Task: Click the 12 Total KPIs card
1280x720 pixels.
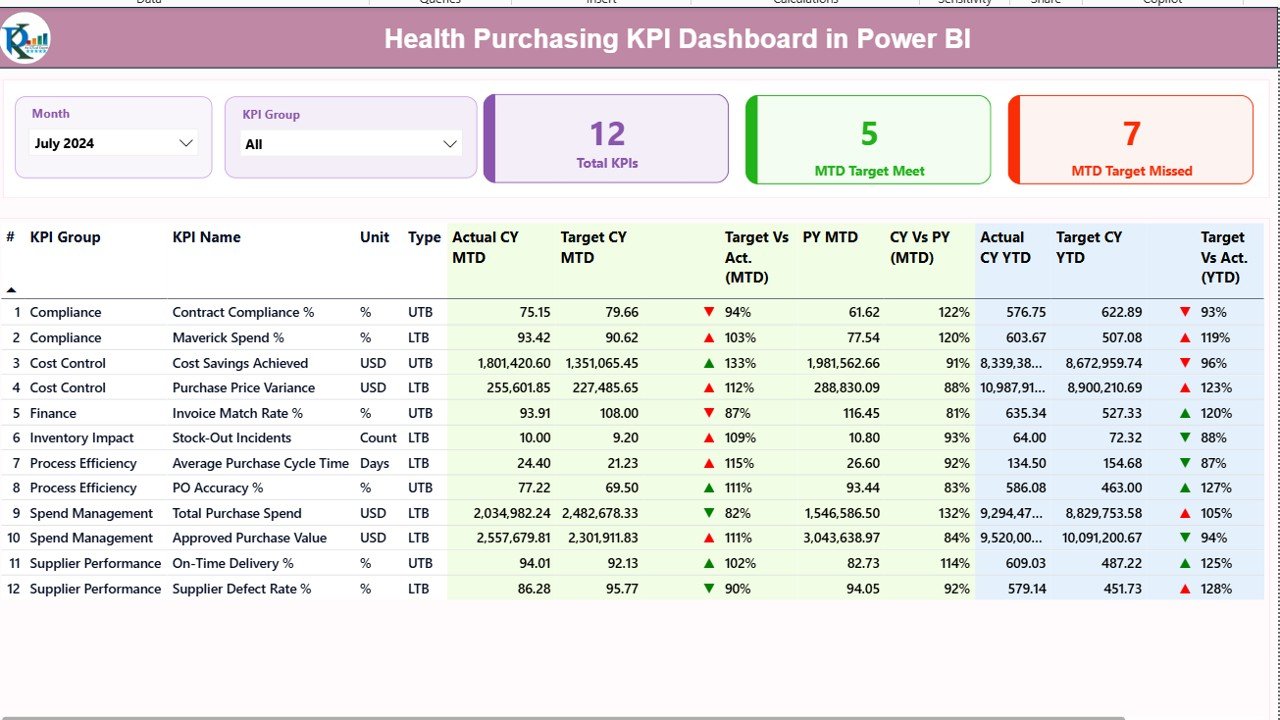Action: (606, 139)
